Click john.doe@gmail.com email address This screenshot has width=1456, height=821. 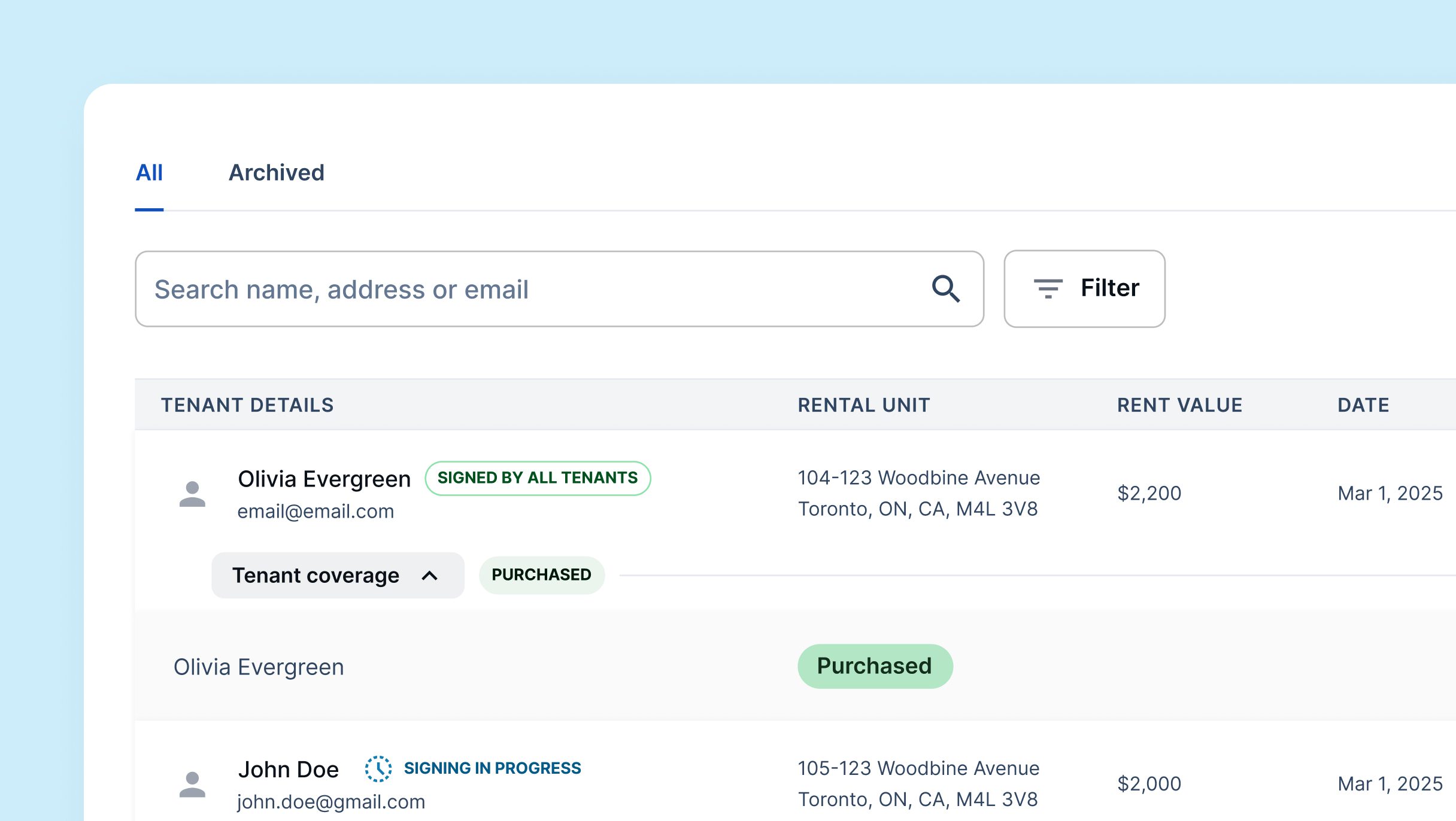tap(331, 802)
